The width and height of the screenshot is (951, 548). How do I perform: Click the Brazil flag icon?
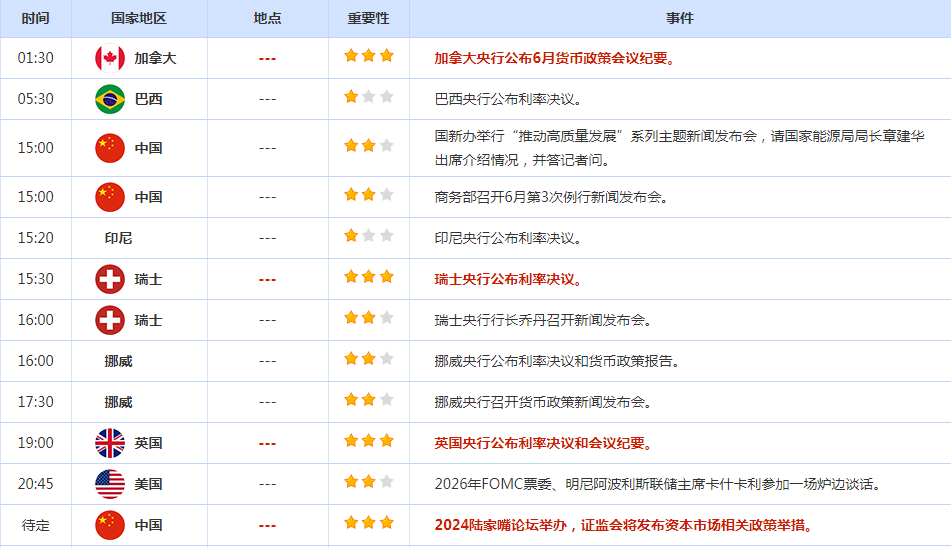[x=109, y=99]
